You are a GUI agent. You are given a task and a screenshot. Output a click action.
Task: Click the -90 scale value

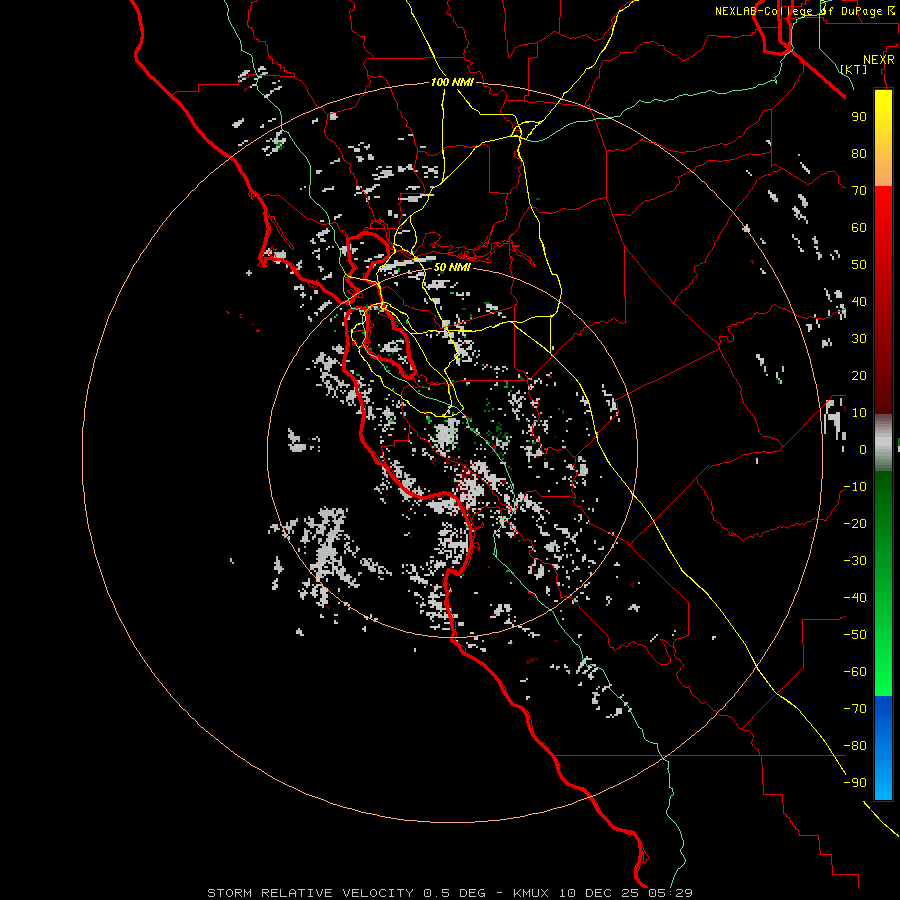click(x=855, y=783)
